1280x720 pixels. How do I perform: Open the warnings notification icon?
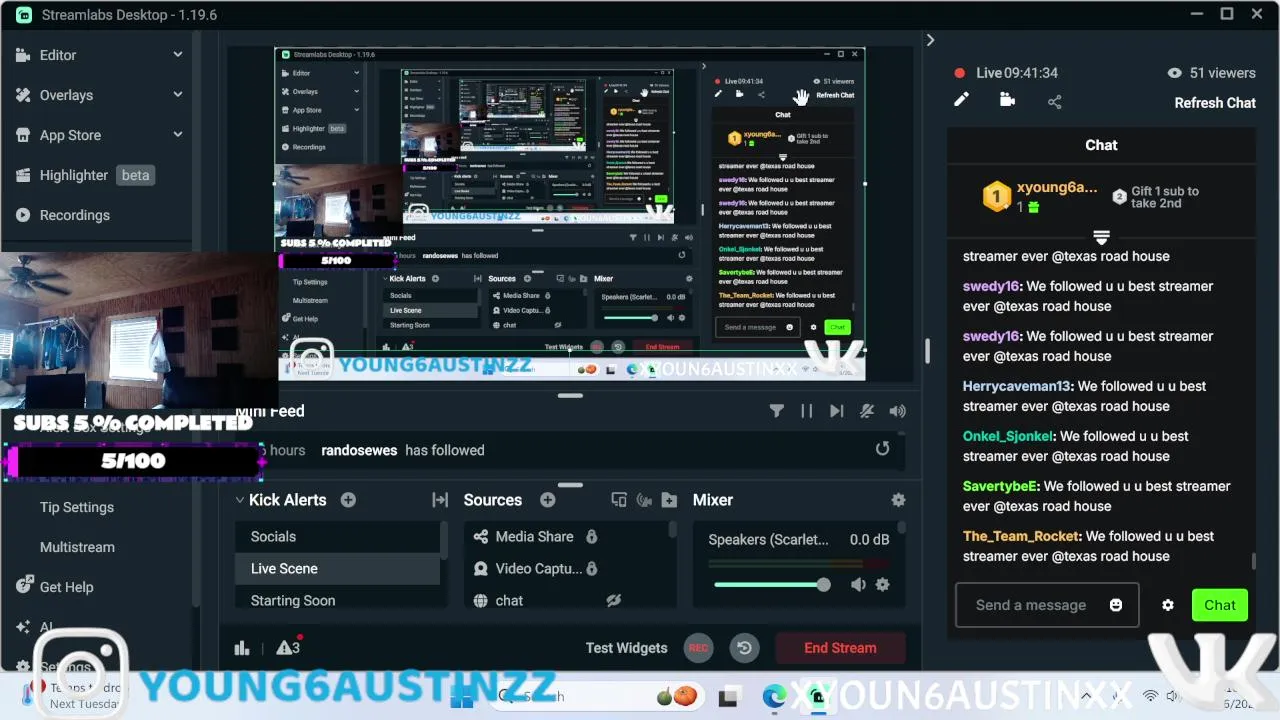tap(288, 647)
